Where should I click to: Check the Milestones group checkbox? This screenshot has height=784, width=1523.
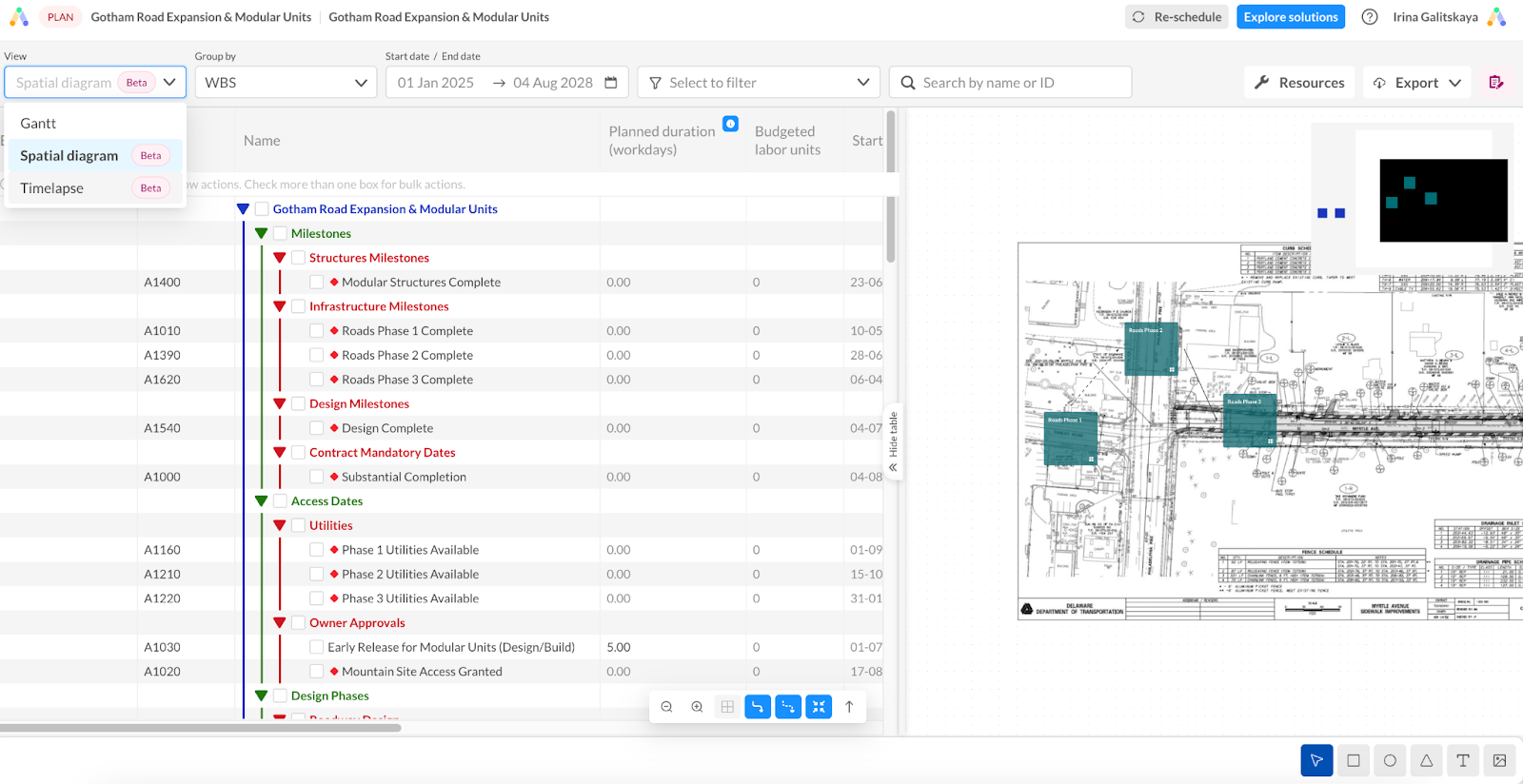(x=280, y=233)
